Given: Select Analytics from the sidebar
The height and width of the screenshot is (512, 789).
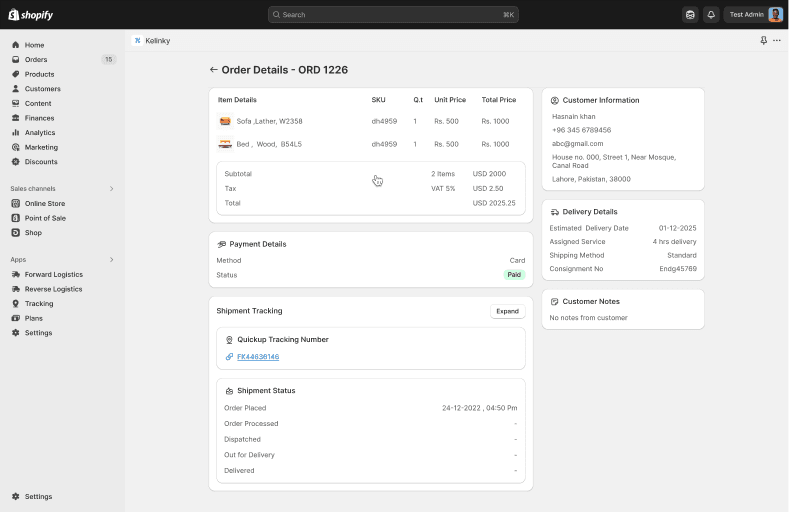Looking at the screenshot, I should click(x=40, y=132).
